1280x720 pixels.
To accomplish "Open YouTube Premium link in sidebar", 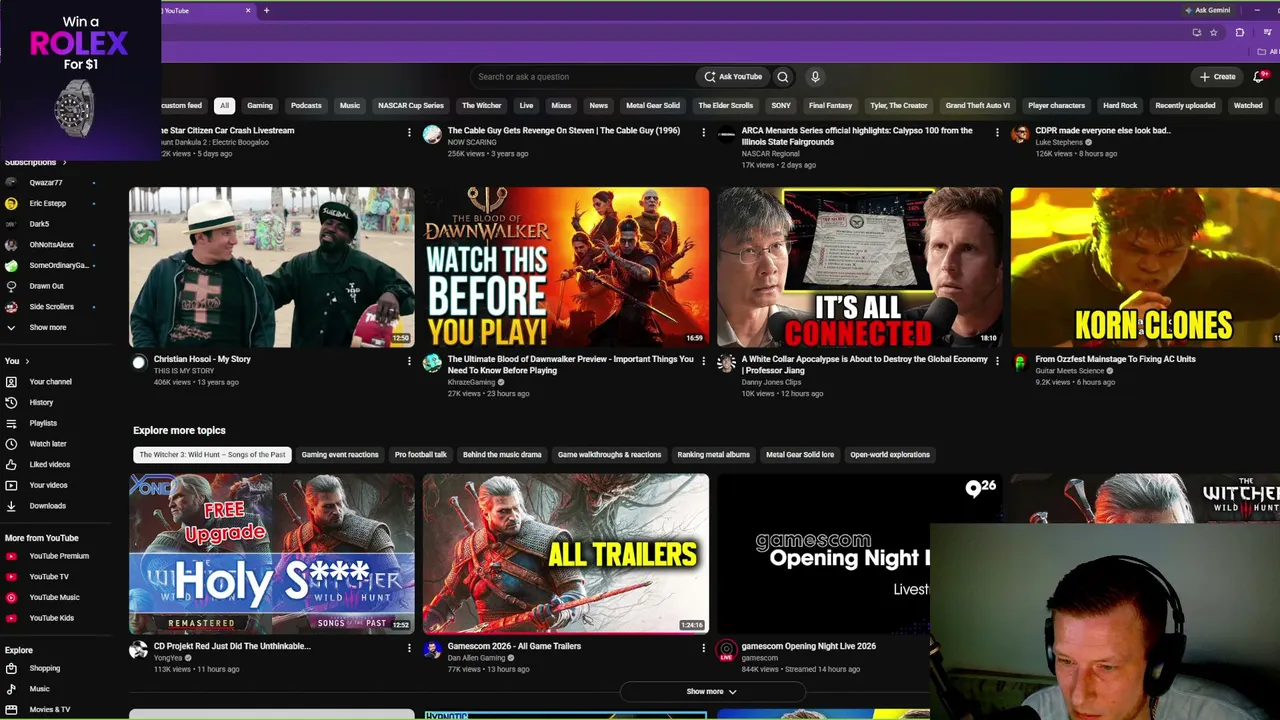I will [58, 556].
